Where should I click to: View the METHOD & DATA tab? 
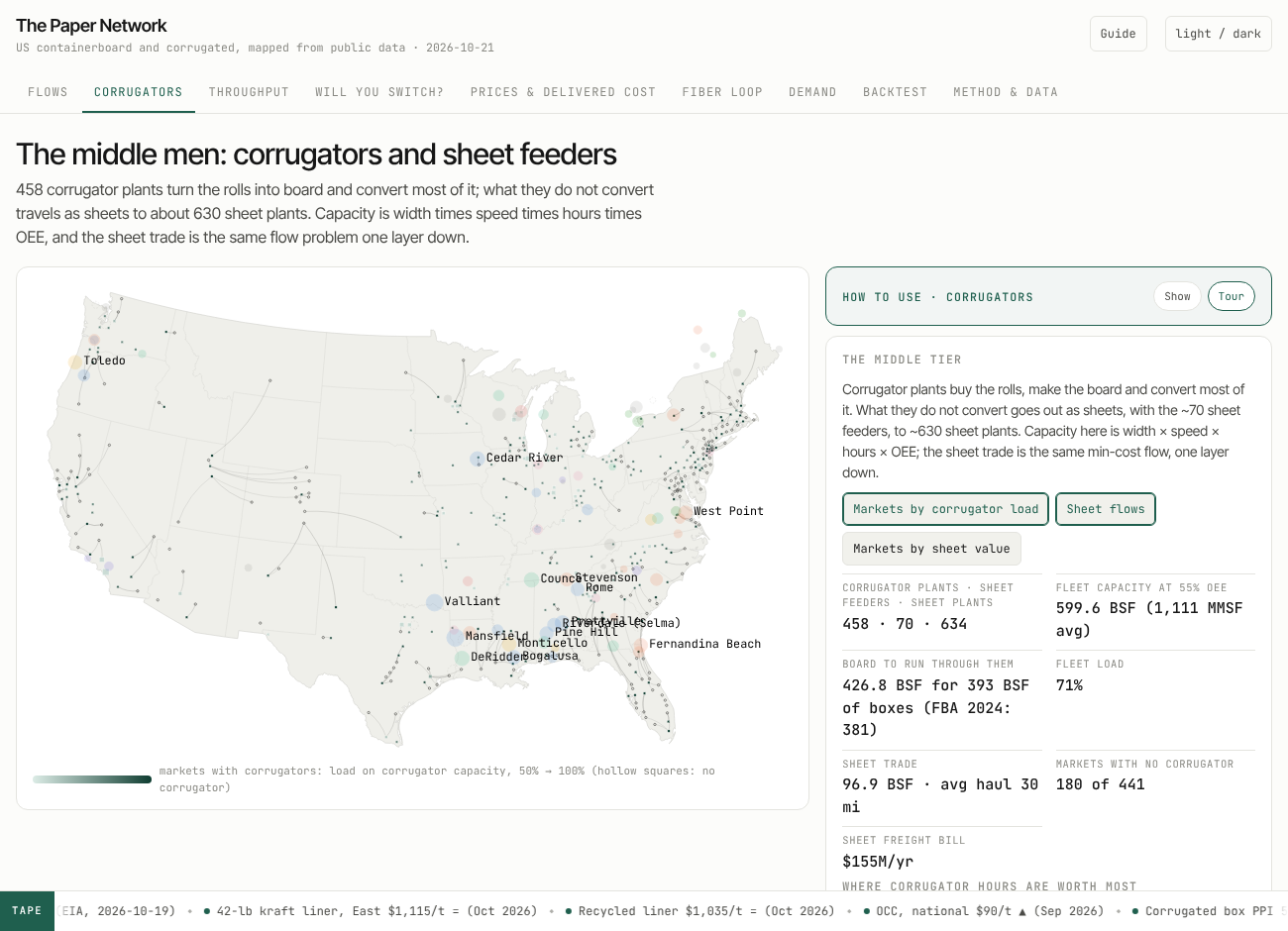point(1006,92)
